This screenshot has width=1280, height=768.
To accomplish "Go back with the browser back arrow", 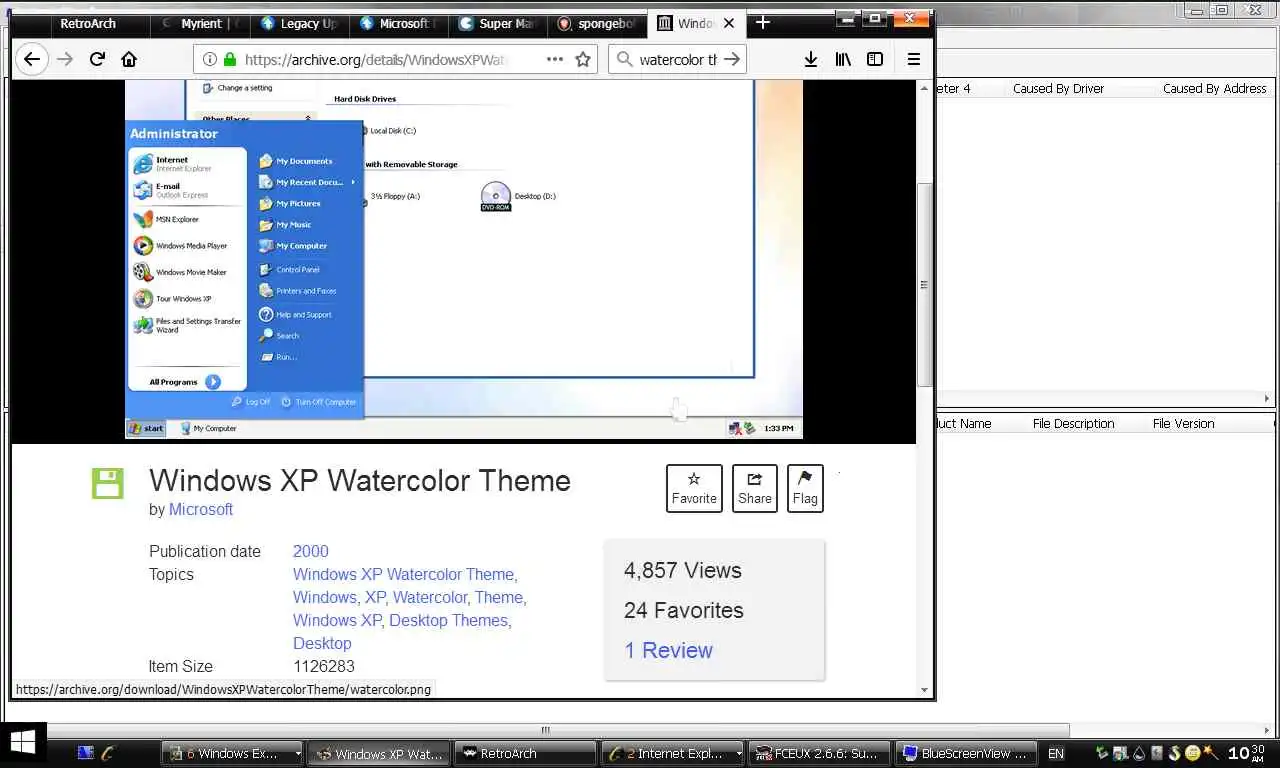I will (32, 59).
